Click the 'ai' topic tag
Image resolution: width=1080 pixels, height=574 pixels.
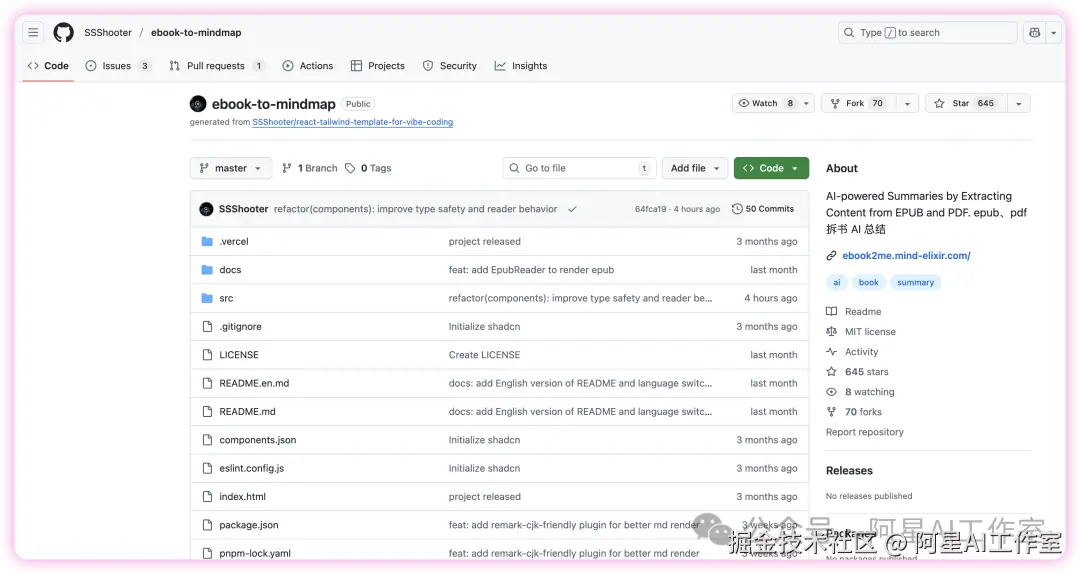click(837, 283)
